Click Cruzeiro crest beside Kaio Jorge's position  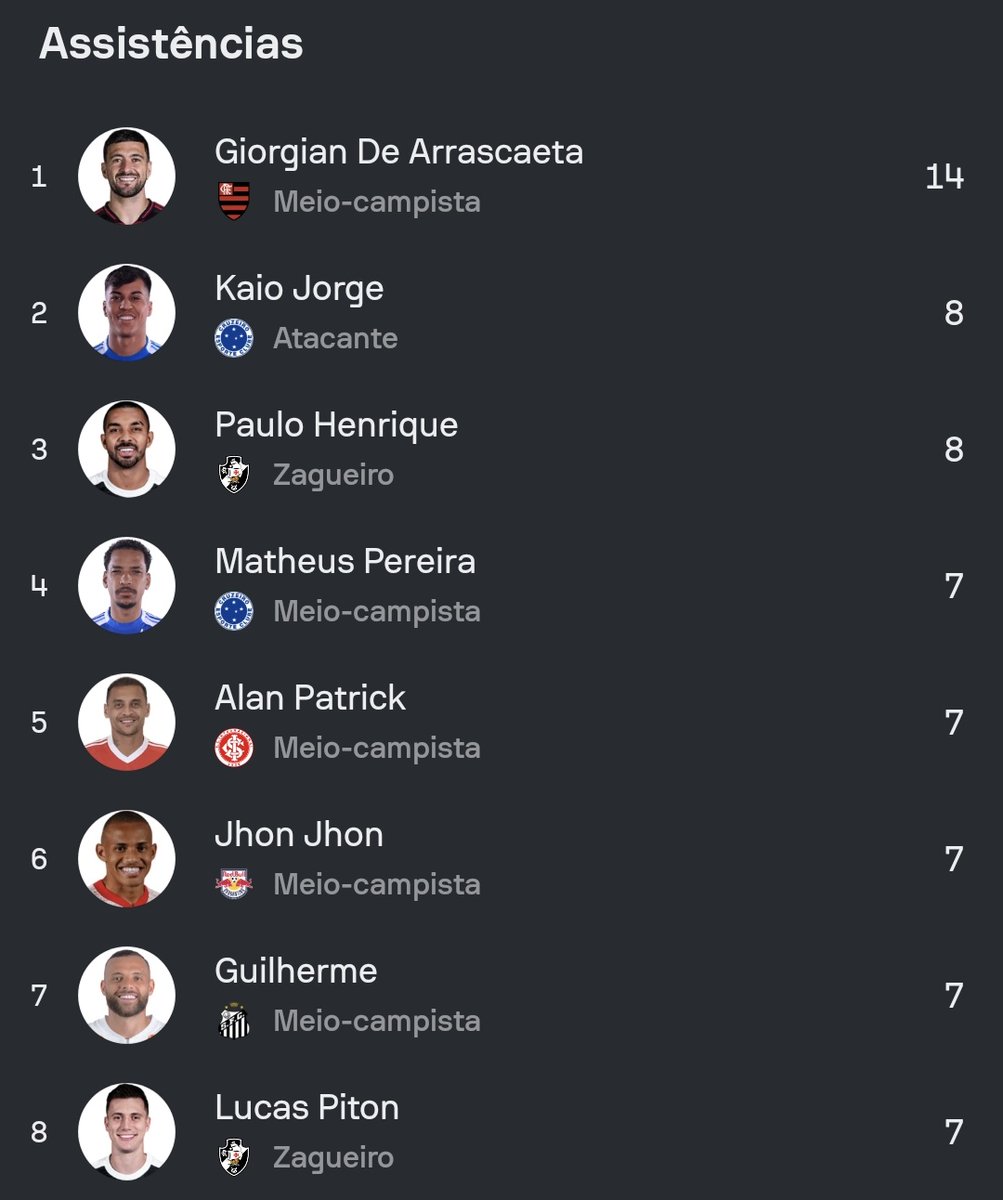[x=234, y=338]
